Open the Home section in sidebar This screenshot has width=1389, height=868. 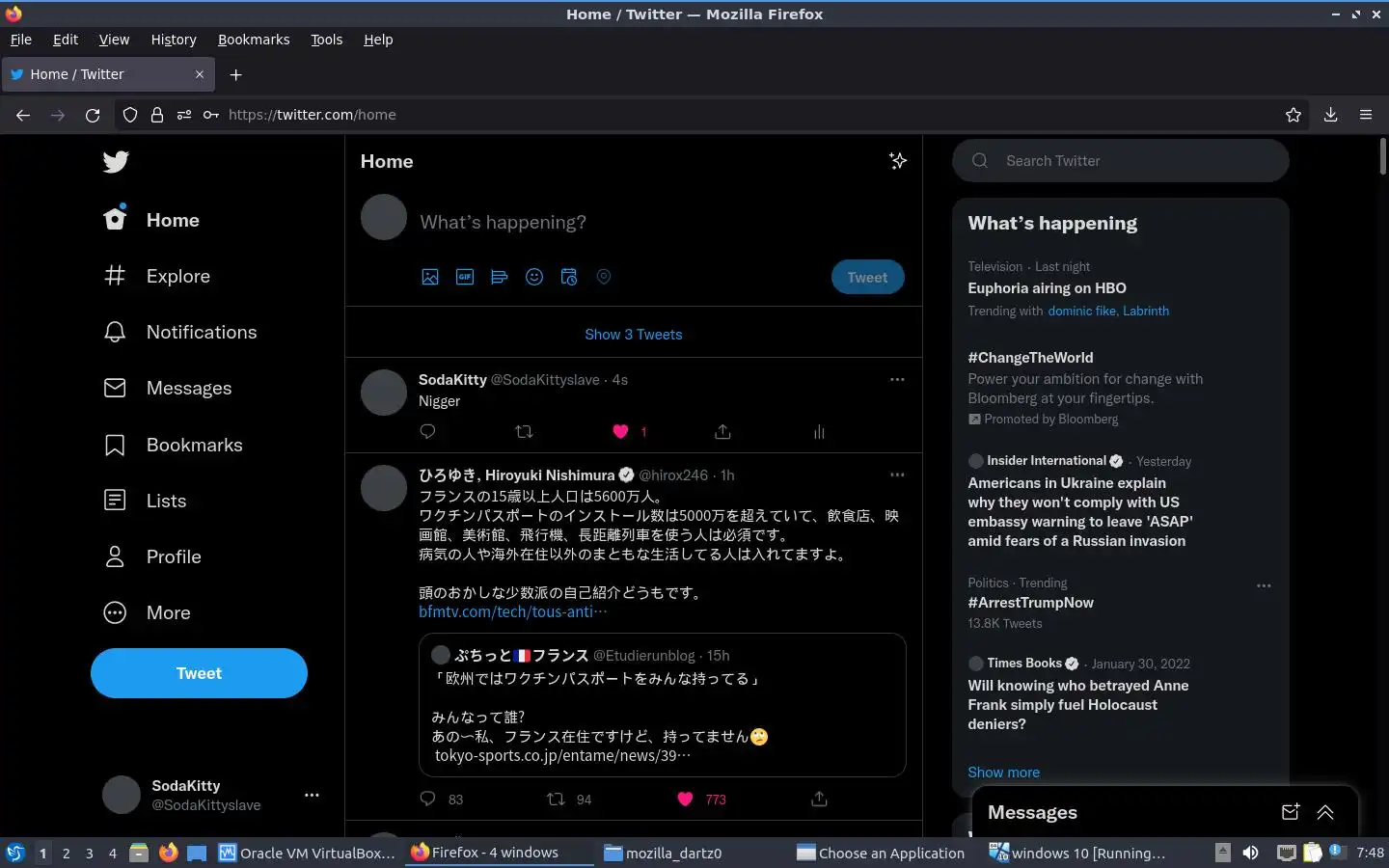152,220
